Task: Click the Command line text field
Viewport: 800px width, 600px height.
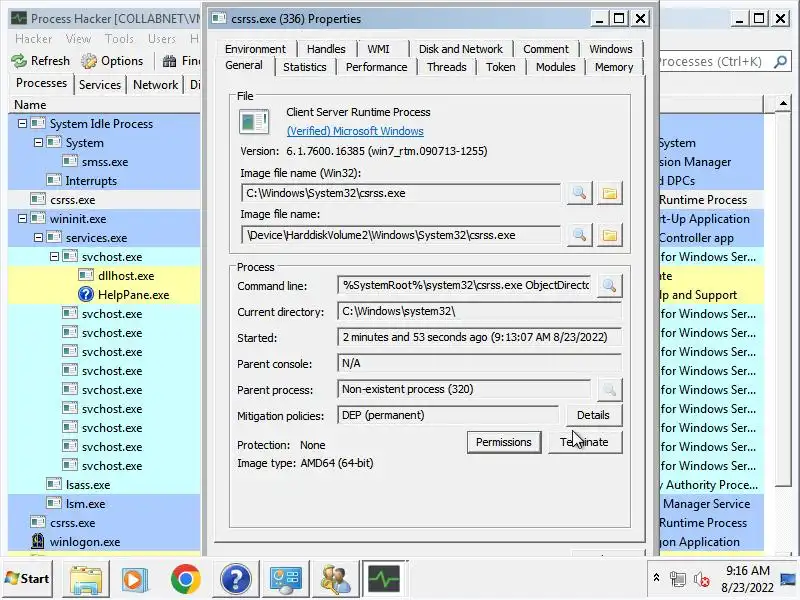Action: click(x=464, y=285)
